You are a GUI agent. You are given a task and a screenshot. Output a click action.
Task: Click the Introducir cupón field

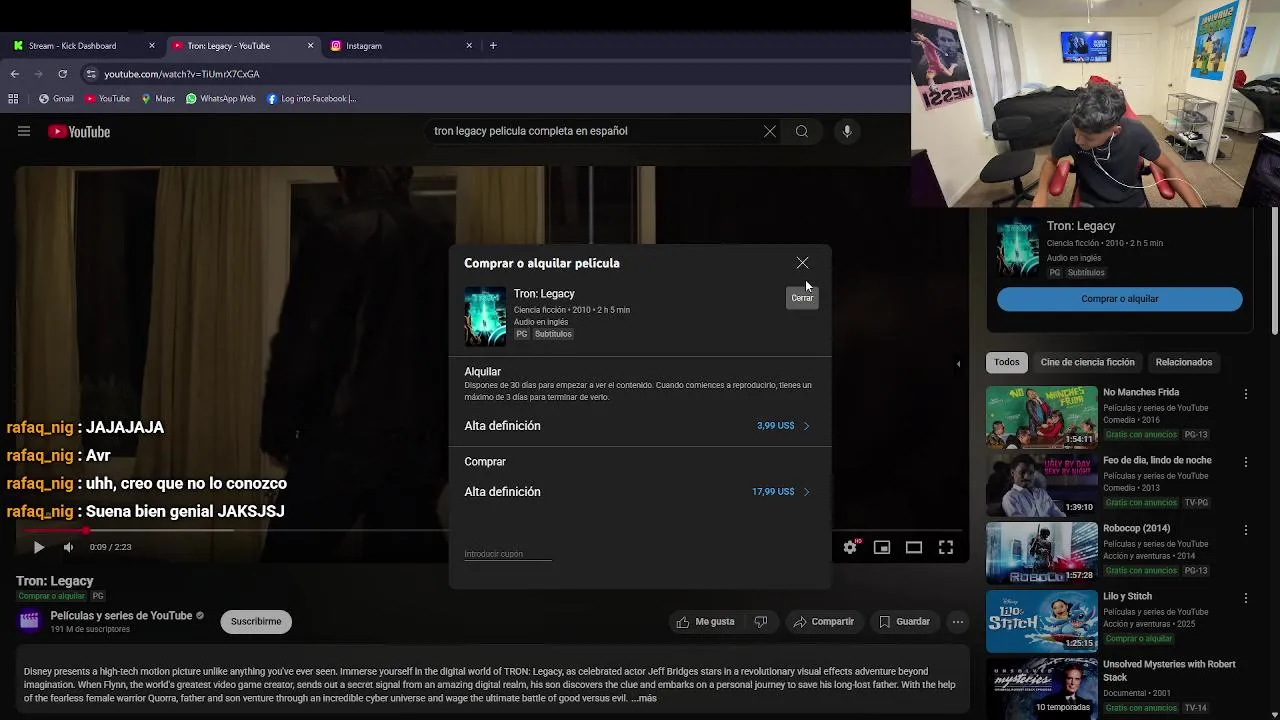[507, 554]
